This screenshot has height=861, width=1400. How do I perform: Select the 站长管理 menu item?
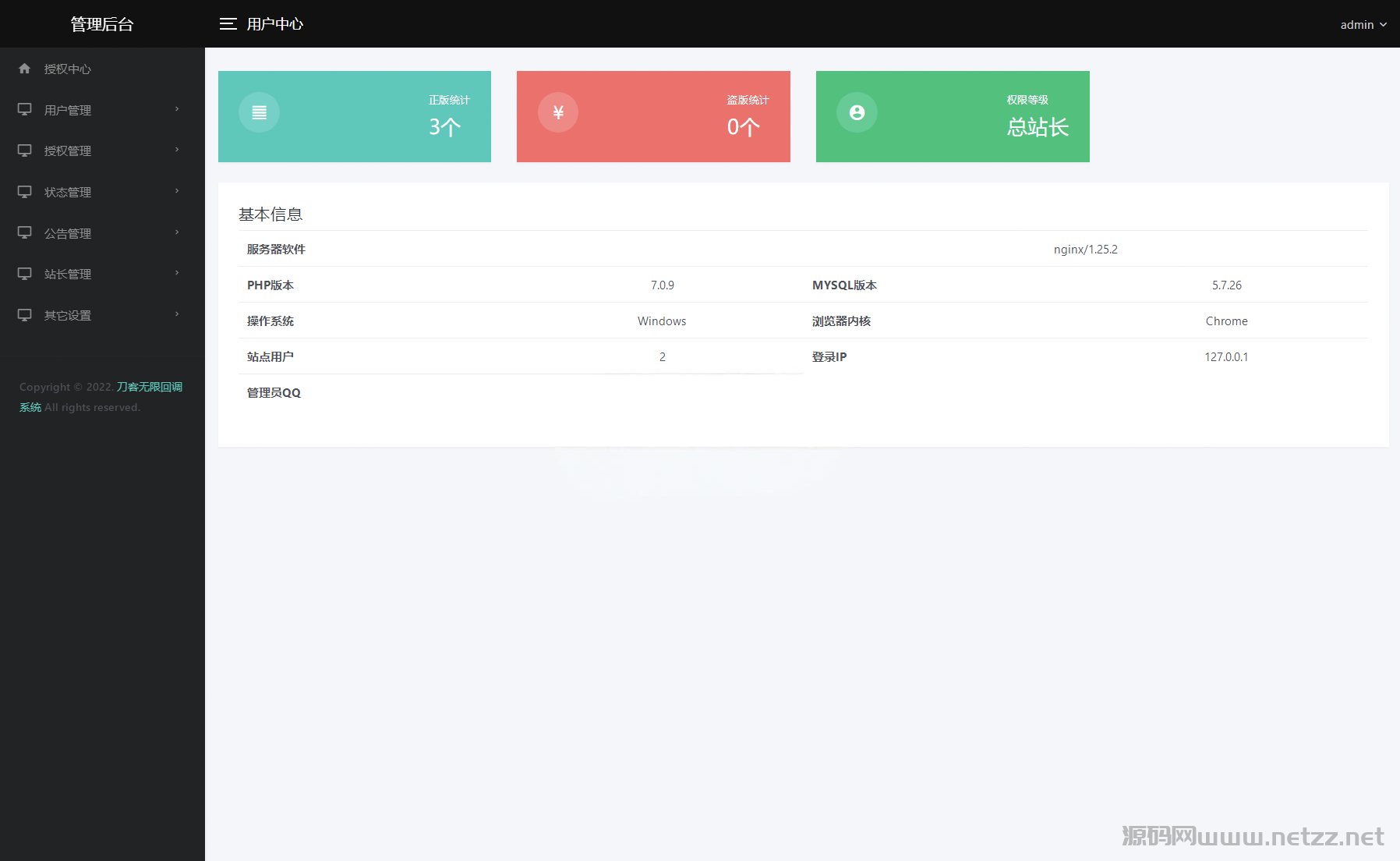coord(102,274)
